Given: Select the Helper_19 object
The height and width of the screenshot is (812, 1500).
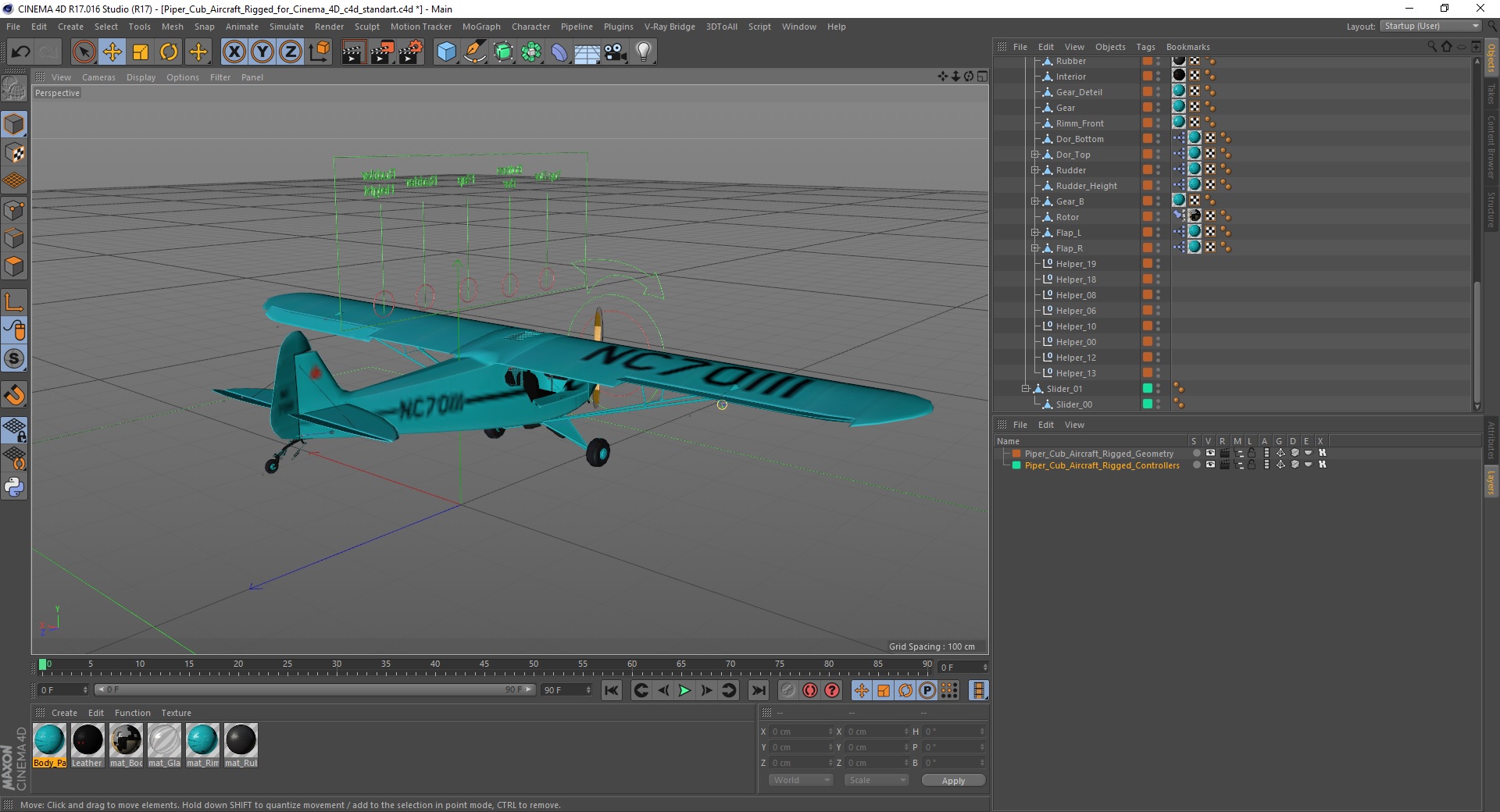Looking at the screenshot, I should click(x=1076, y=264).
